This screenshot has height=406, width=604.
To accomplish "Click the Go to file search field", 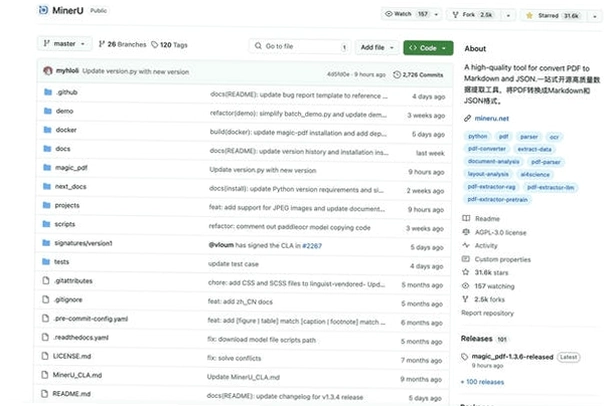I will pyautogui.click(x=300, y=47).
